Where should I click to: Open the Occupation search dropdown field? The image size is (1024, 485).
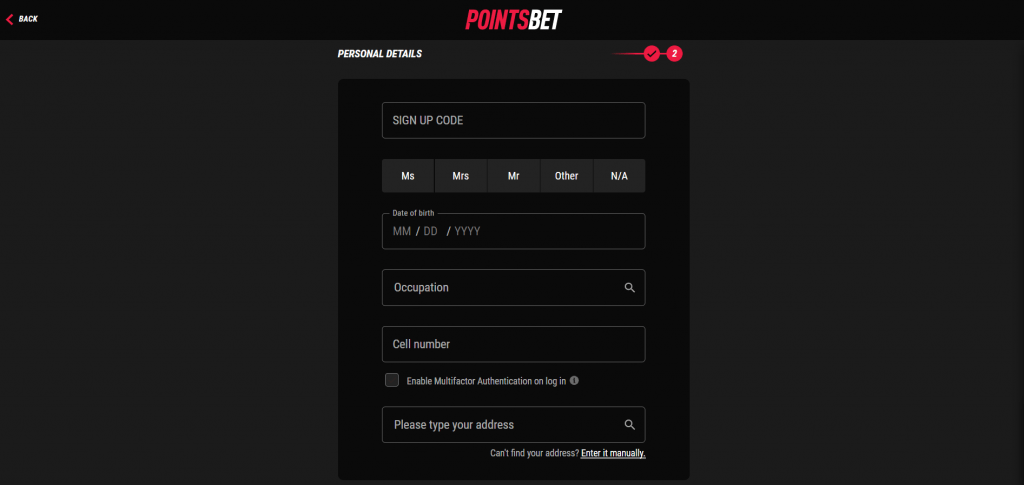[513, 287]
